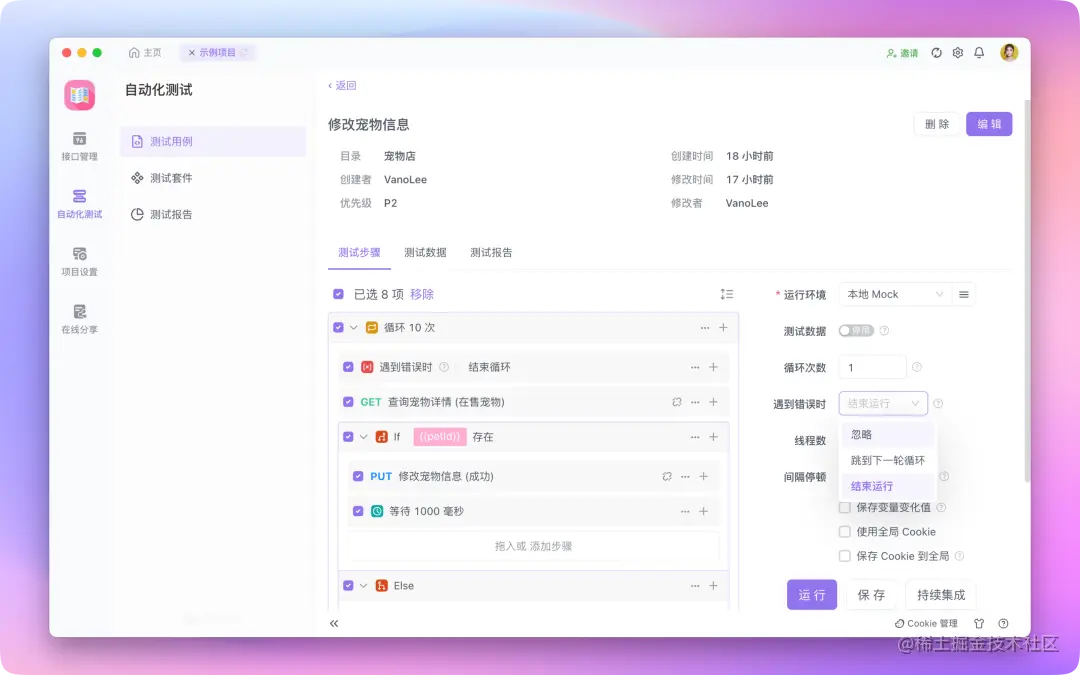Viewport: 1080px width, 675px height.
Task: Open the refresh icon in the top bar
Action: pyautogui.click(x=935, y=54)
